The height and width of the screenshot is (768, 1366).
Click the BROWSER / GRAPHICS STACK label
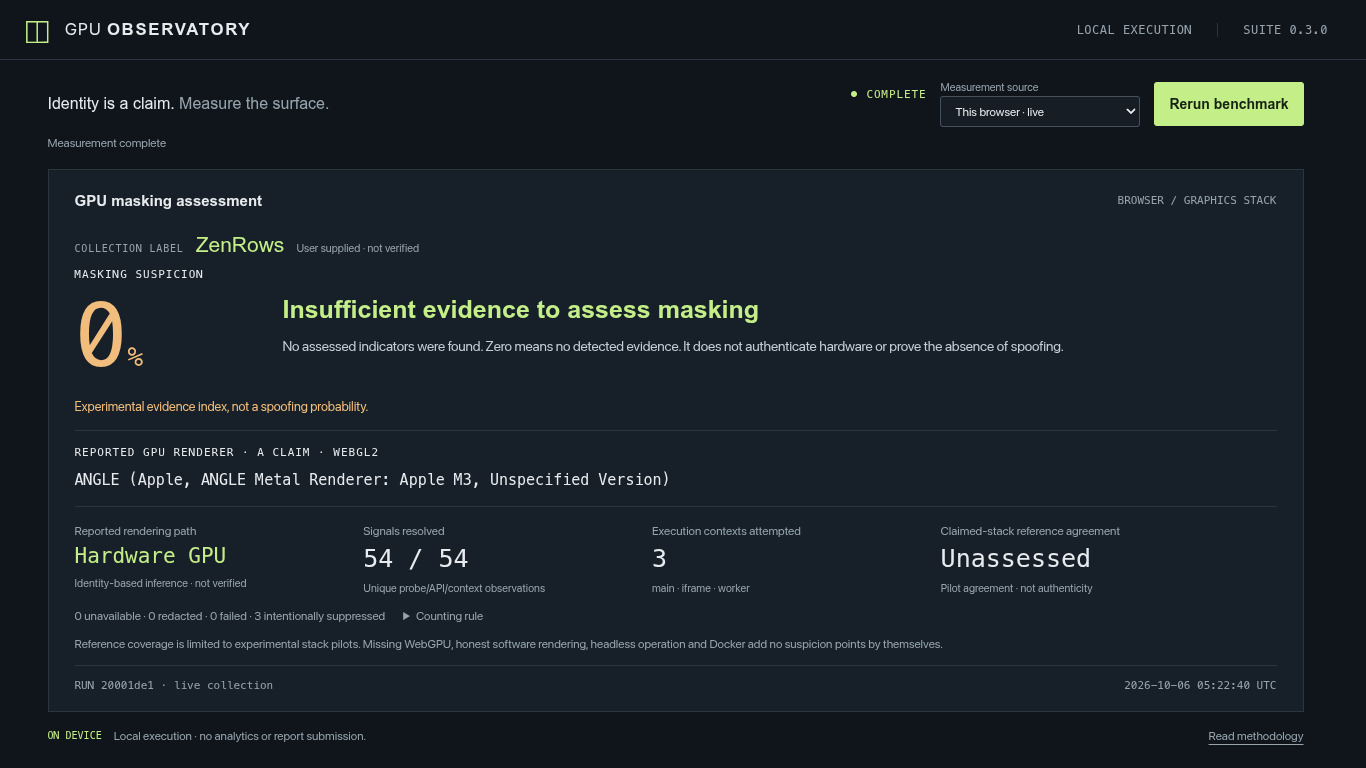[1197, 201]
